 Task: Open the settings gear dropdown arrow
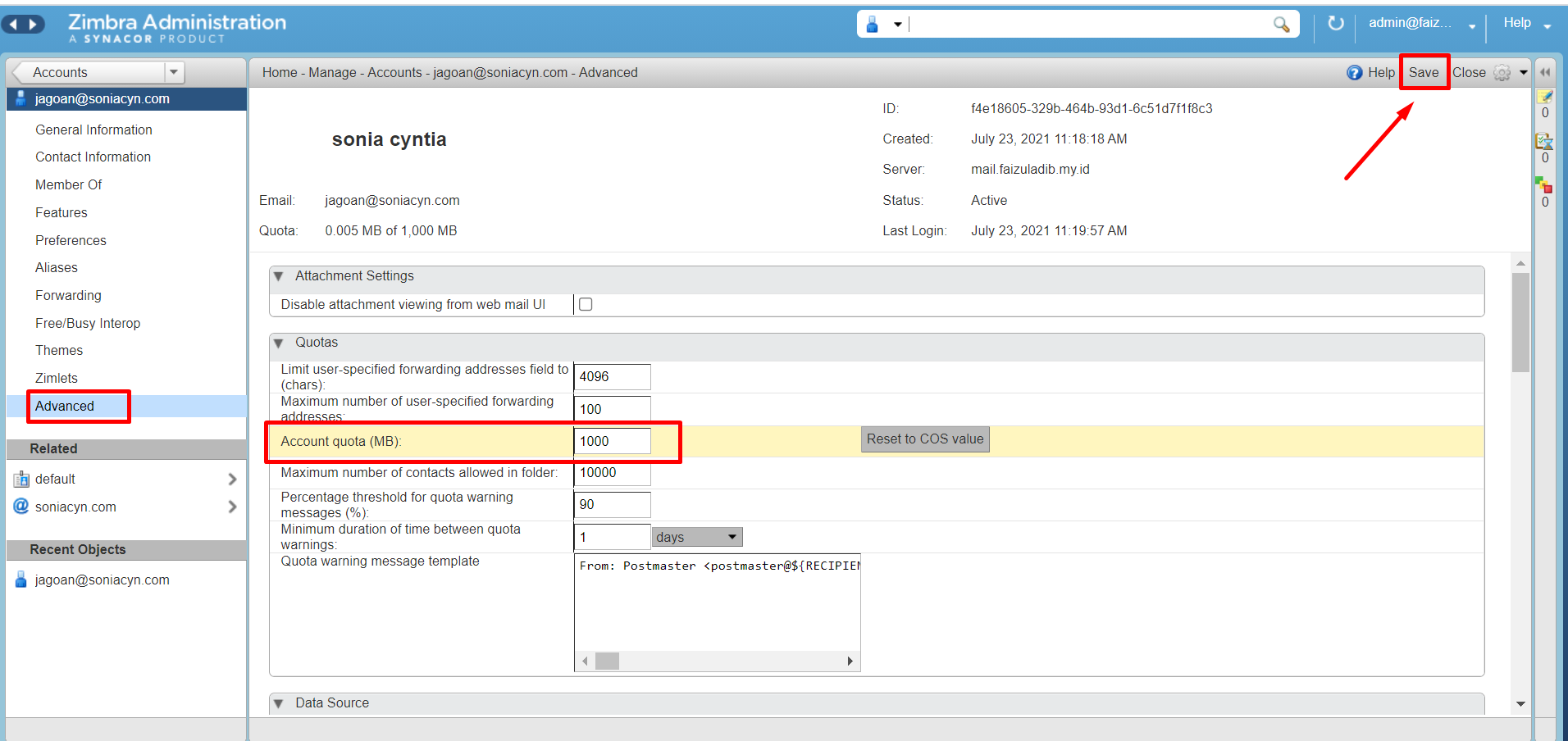point(1523,73)
